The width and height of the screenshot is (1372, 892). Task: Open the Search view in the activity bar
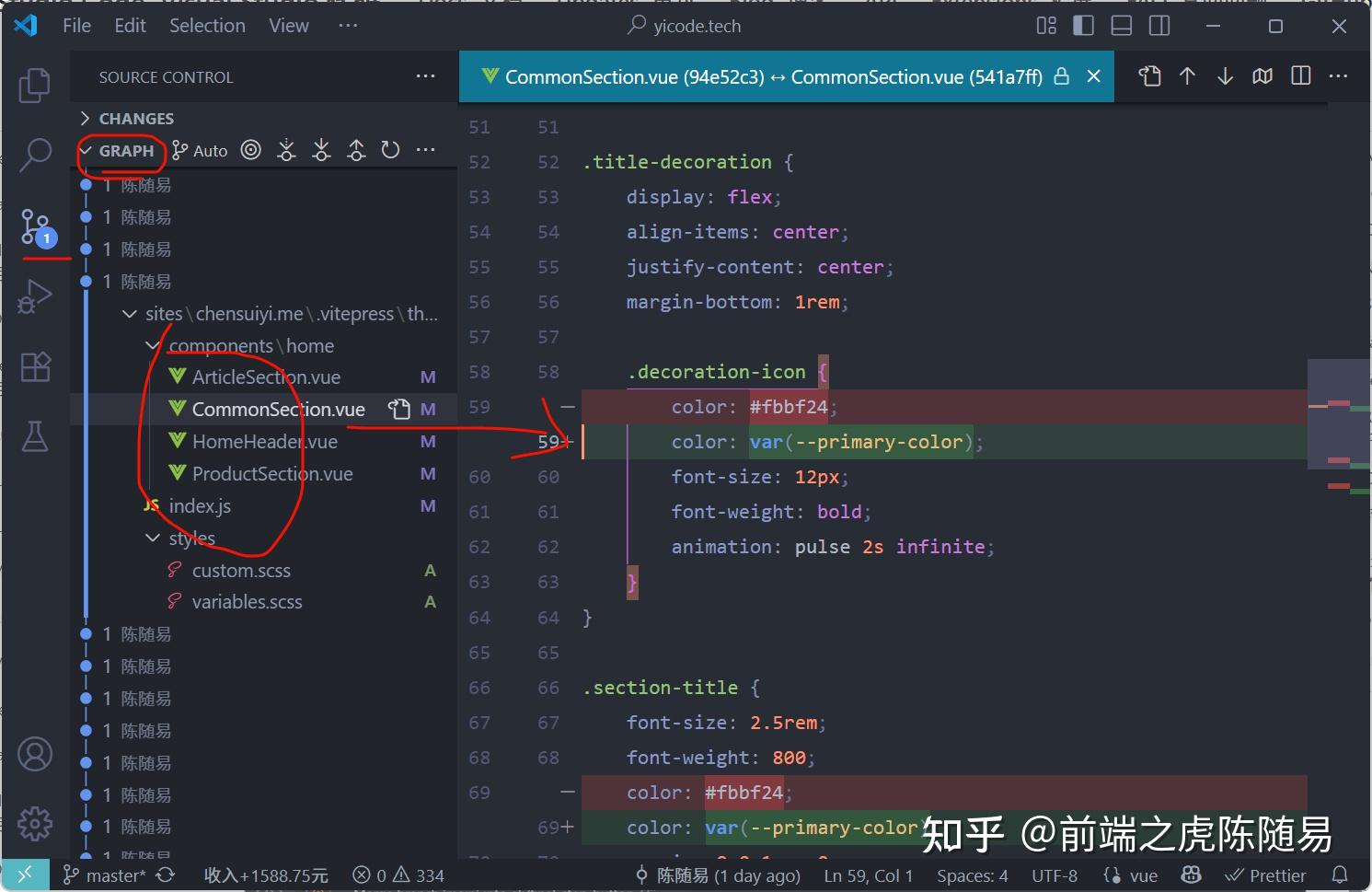[35, 156]
